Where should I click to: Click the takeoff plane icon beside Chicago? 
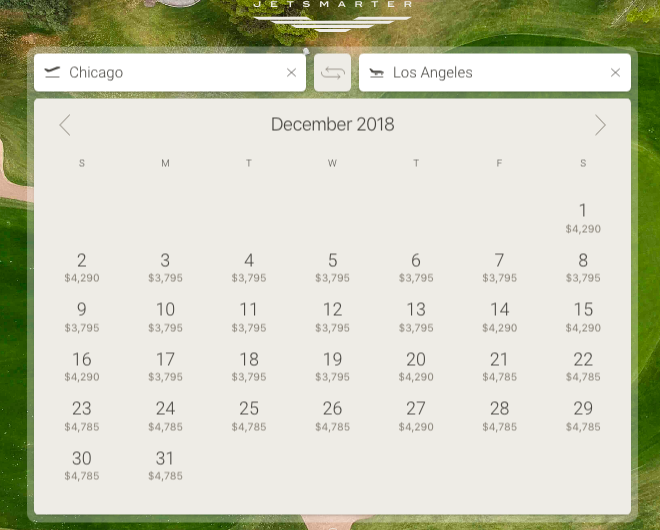[53, 72]
